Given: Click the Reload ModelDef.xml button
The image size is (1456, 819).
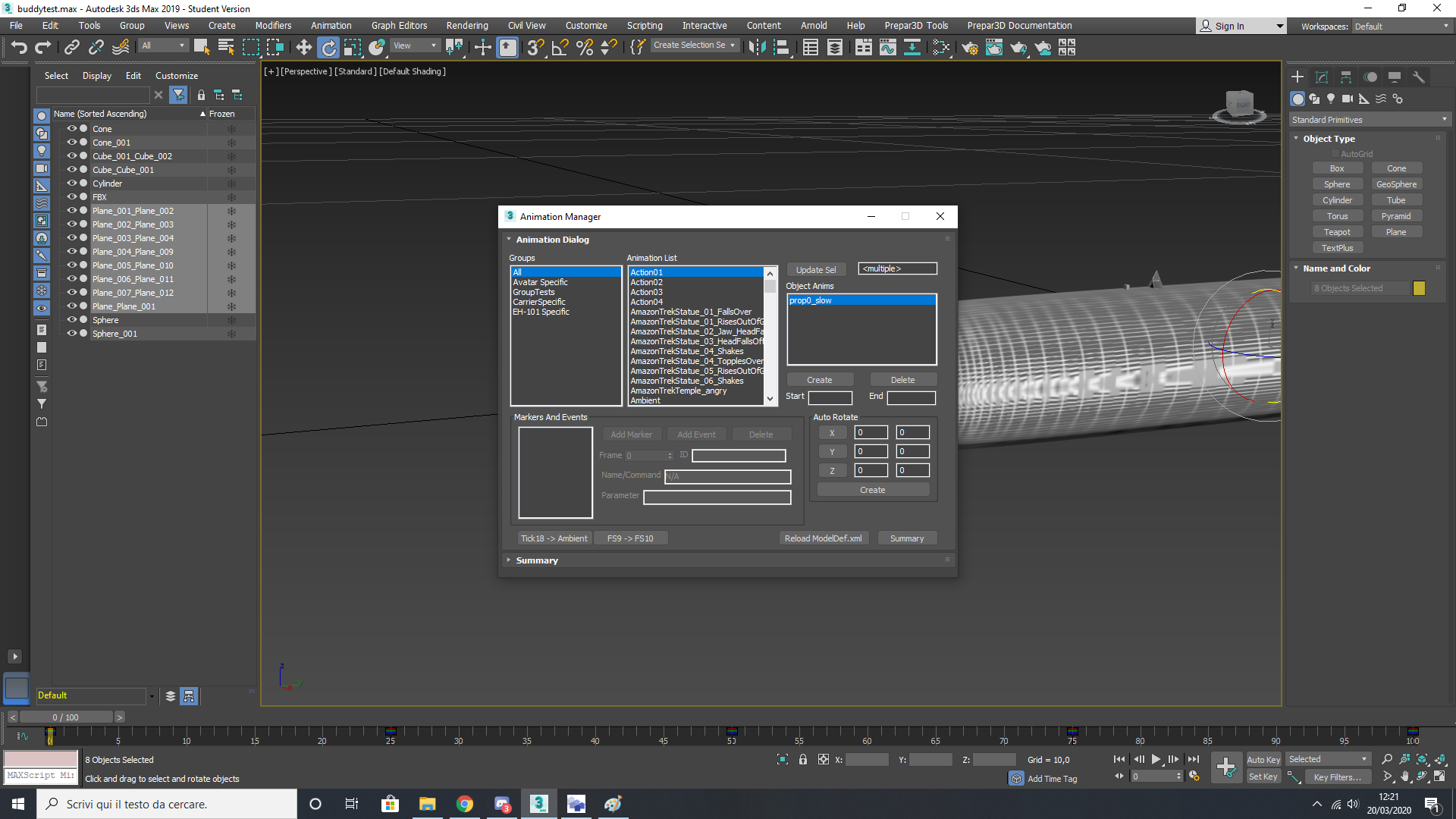Looking at the screenshot, I should click(x=823, y=538).
